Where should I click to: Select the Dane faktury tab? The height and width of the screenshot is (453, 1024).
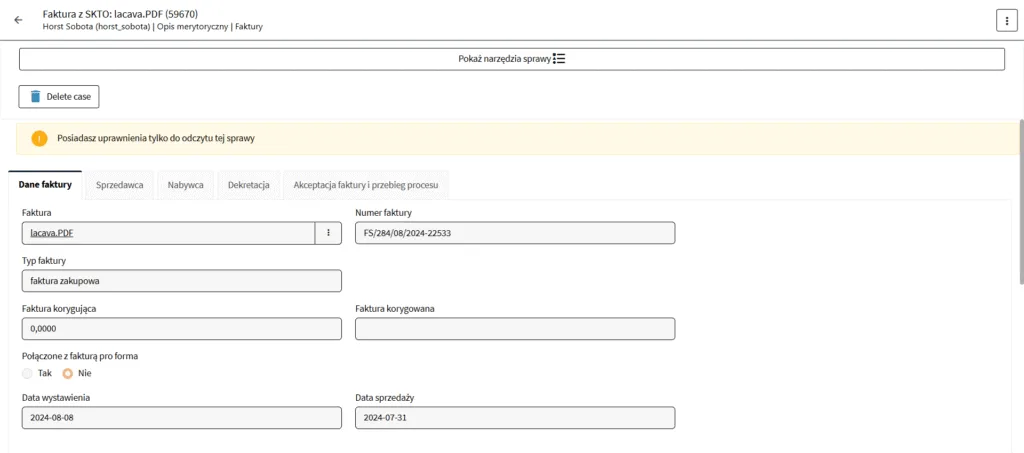point(45,185)
